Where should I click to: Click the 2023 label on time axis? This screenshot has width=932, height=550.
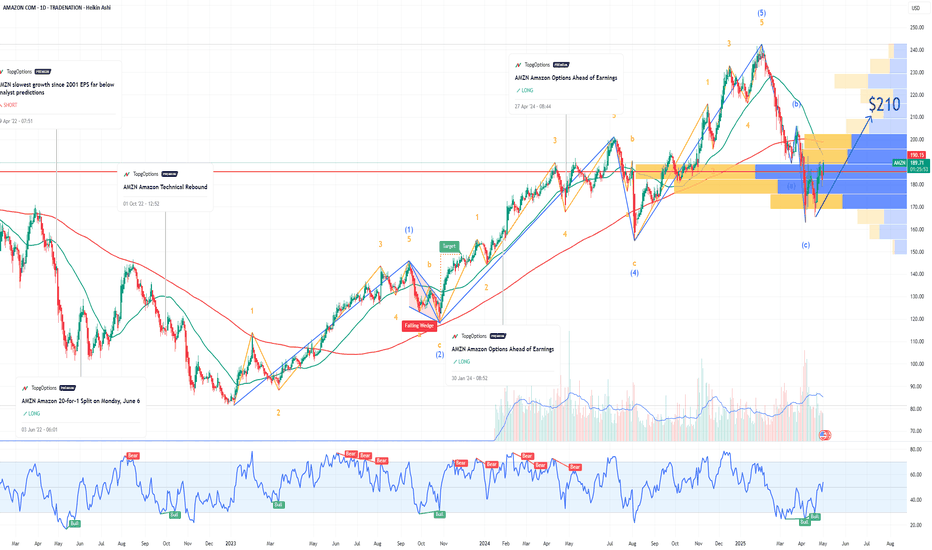[231, 543]
